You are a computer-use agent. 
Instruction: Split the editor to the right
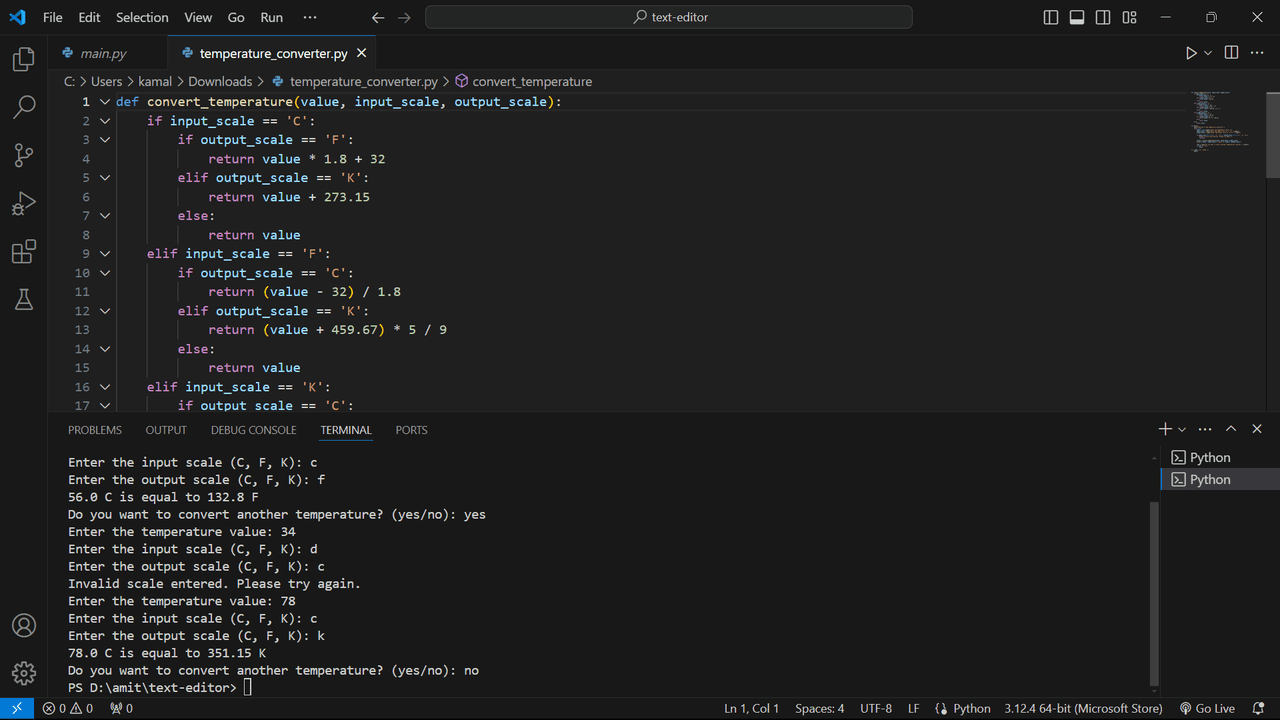[x=1231, y=53]
